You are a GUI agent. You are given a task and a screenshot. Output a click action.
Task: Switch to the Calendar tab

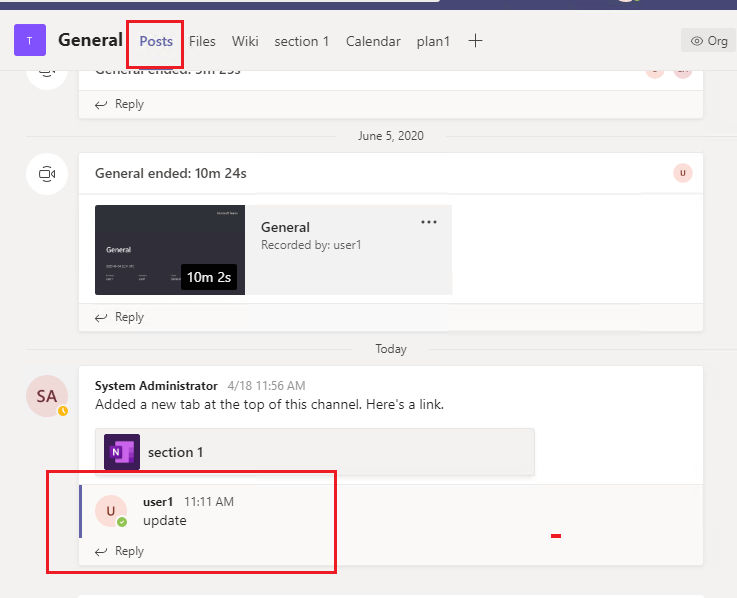[x=373, y=41]
